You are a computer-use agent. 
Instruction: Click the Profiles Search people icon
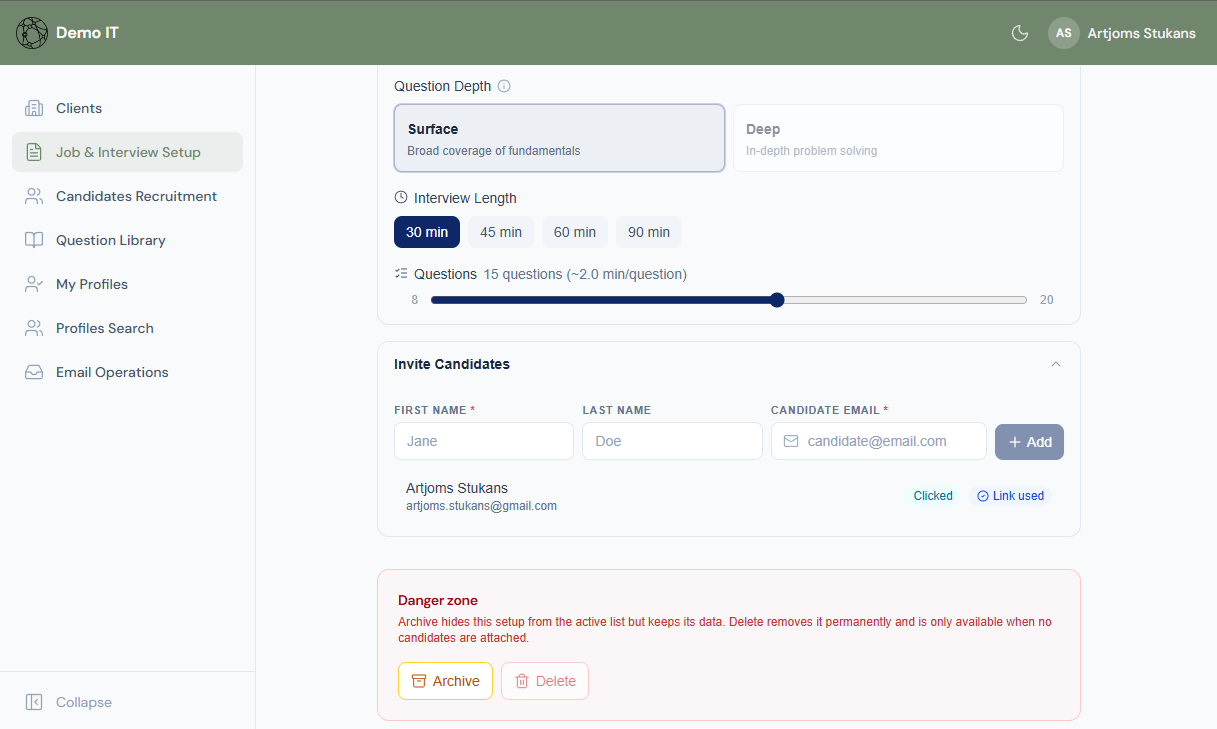pos(34,328)
